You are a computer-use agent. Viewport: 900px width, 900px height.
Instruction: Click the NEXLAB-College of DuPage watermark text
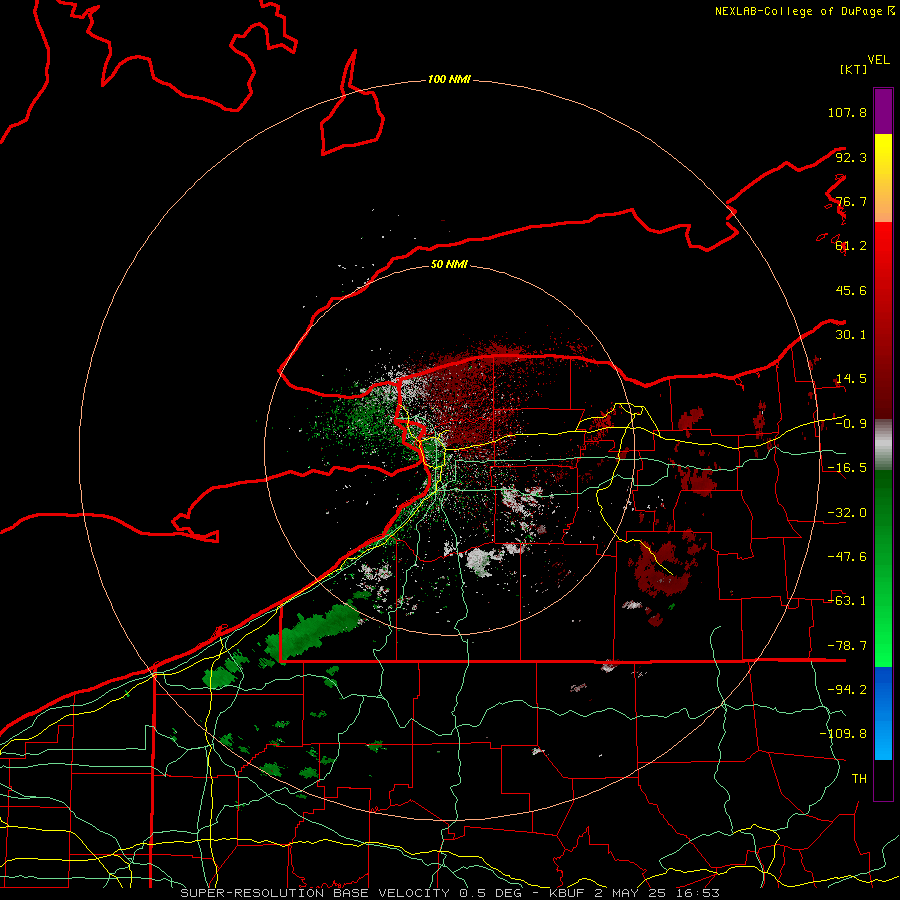tap(805, 11)
